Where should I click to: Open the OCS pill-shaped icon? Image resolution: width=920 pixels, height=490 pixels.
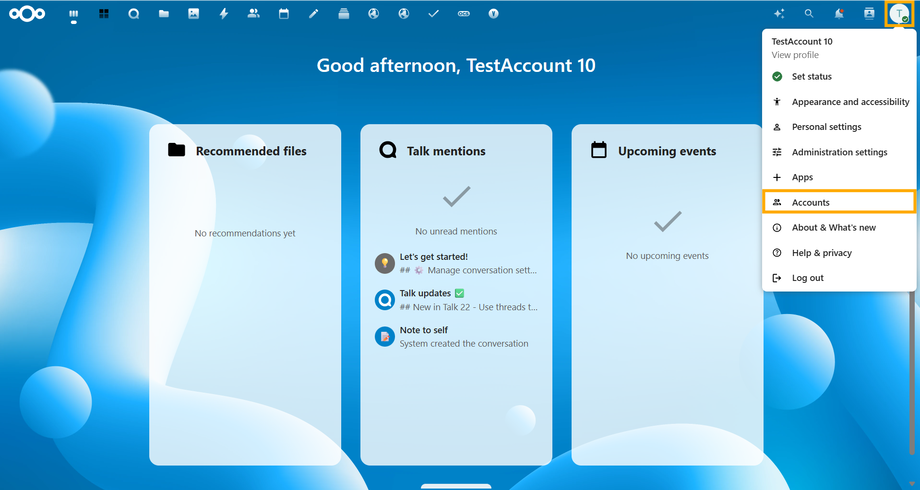pyautogui.click(x=464, y=13)
